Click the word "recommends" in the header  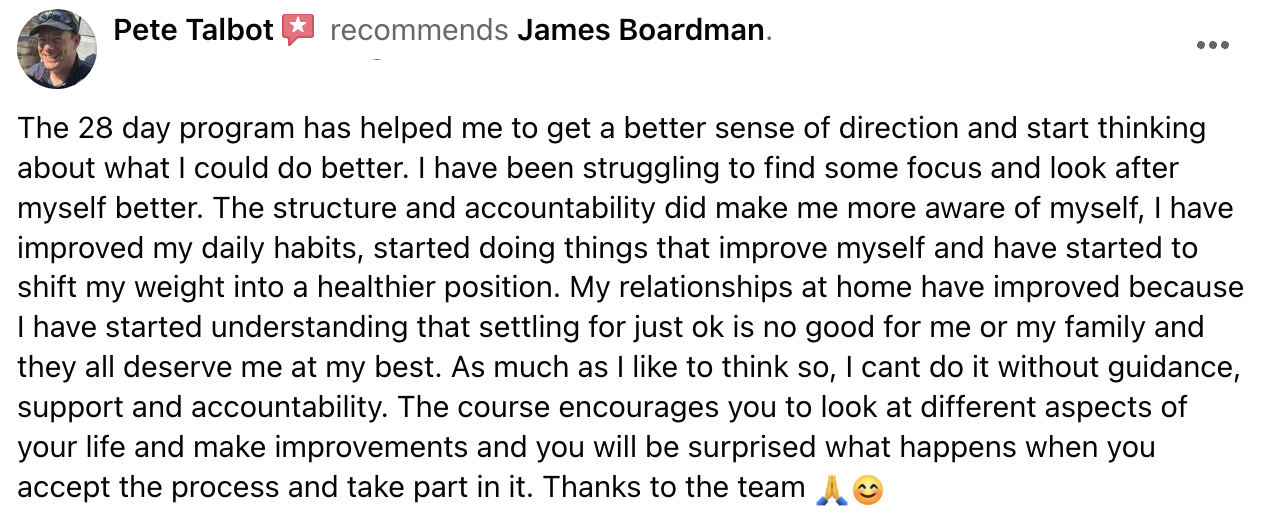(419, 30)
